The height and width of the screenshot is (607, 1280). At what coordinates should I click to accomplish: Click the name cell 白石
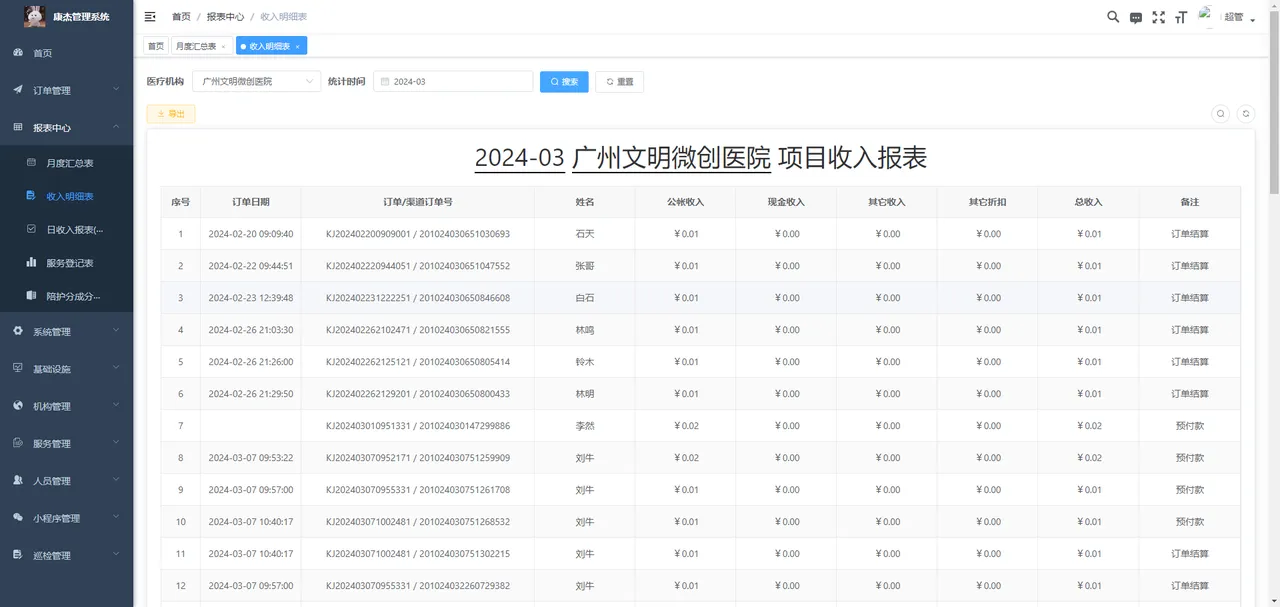pos(585,298)
